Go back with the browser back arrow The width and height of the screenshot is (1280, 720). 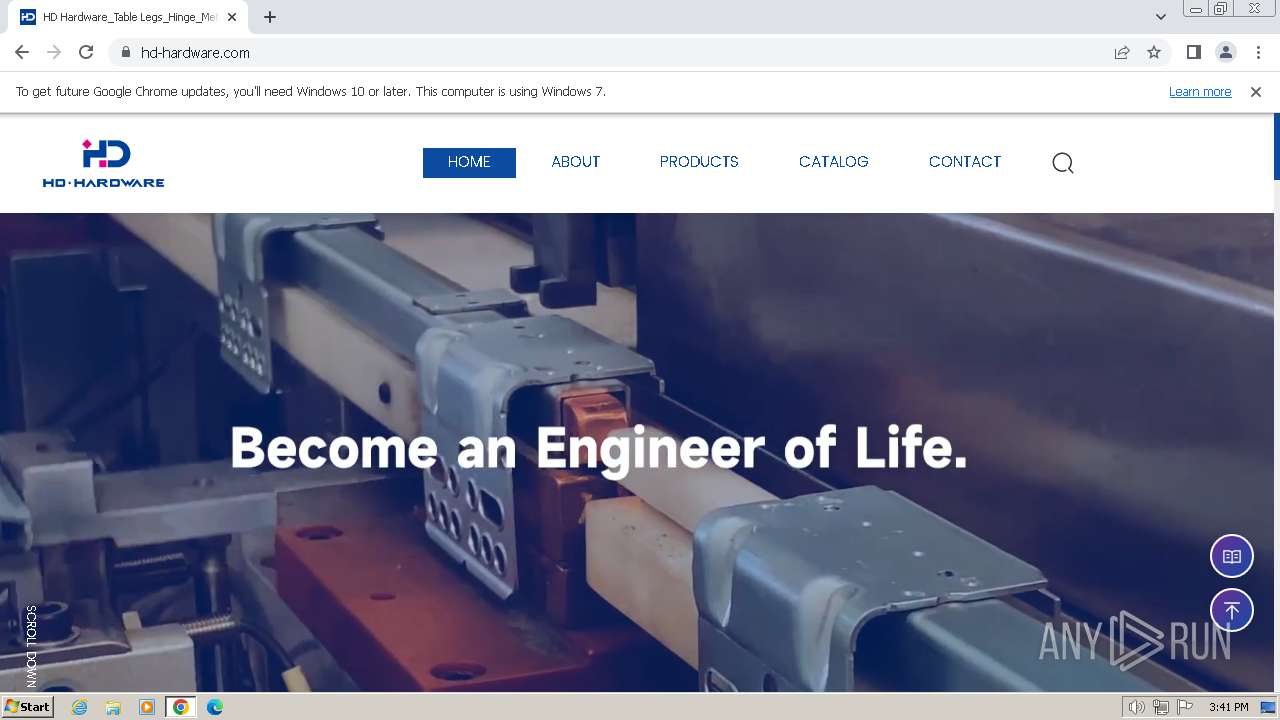tap(22, 52)
